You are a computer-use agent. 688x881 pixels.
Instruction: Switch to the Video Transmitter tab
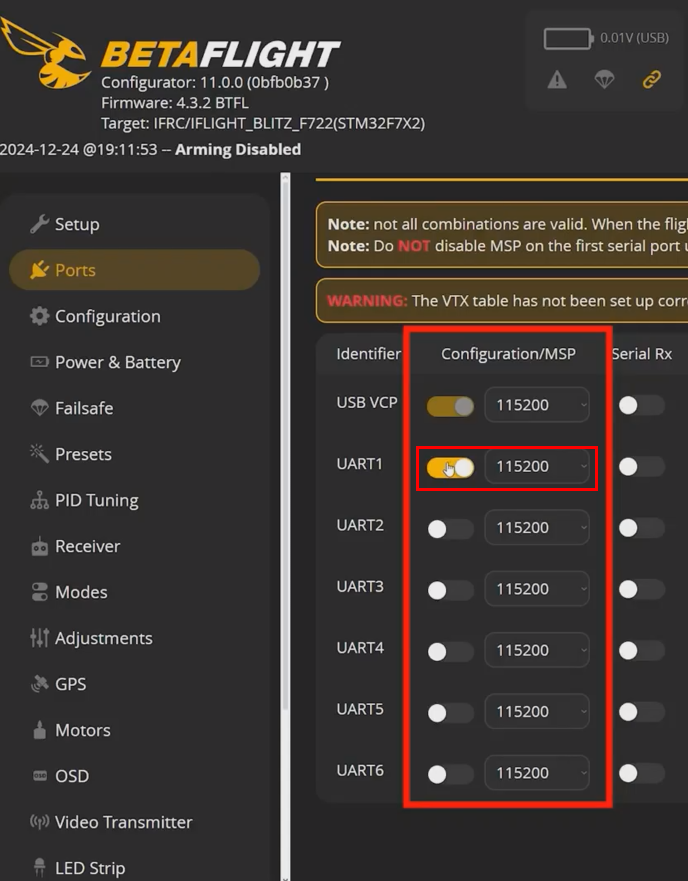coord(123,822)
